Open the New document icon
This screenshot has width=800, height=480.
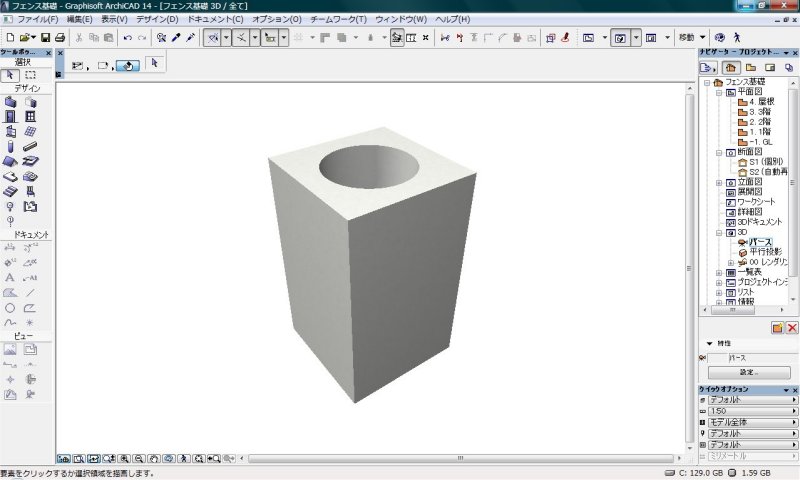pos(9,37)
